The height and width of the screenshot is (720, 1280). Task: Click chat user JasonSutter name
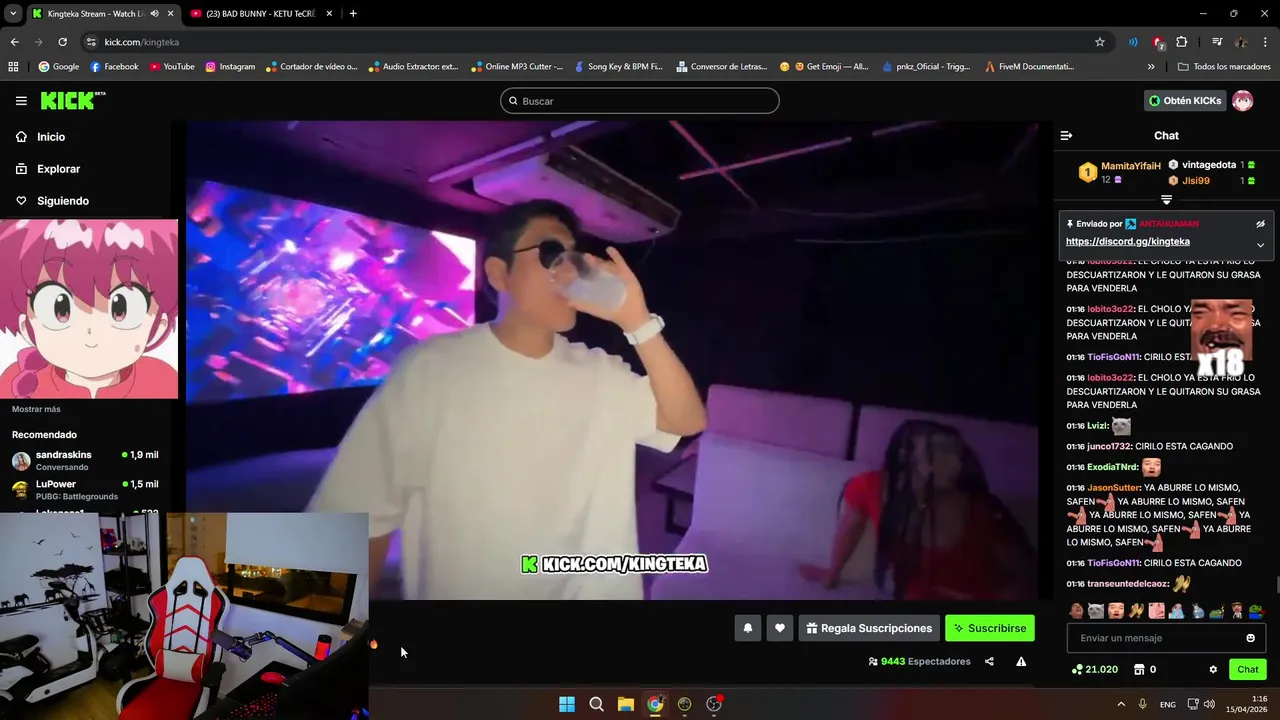click(x=1113, y=488)
